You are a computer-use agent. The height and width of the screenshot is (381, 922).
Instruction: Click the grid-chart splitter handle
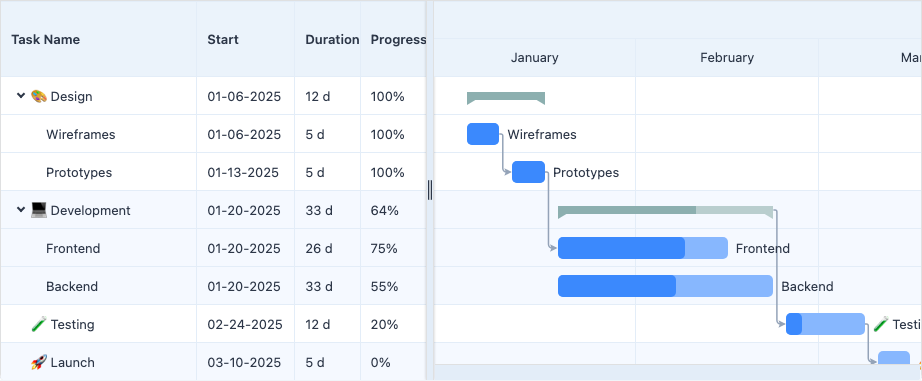430,190
